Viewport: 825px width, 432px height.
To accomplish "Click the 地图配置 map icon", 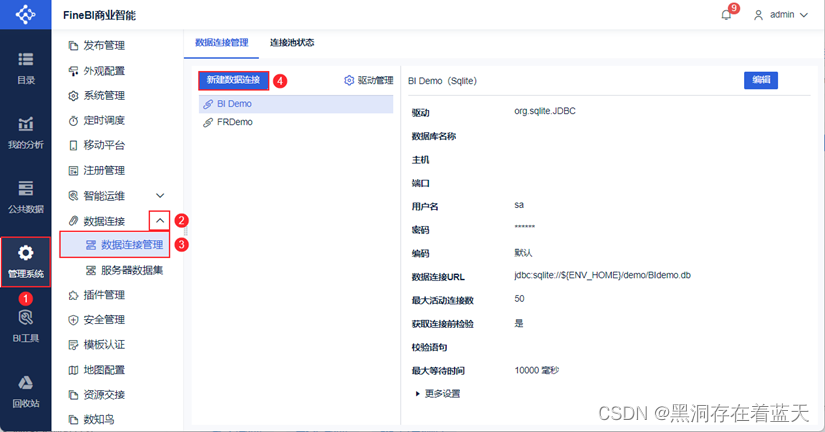I will tap(73, 370).
